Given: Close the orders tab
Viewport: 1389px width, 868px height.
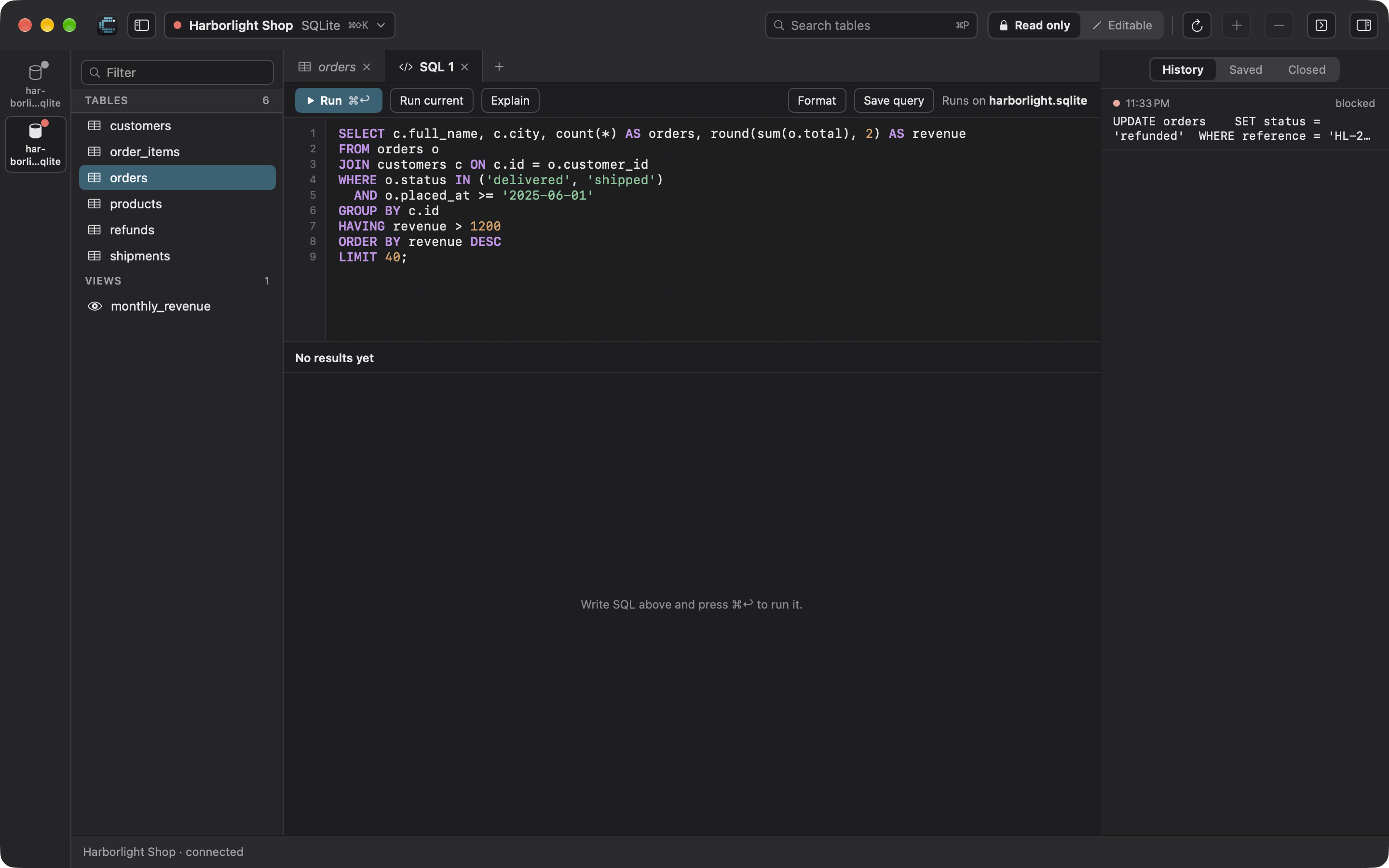Looking at the screenshot, I should pos(367,67).
